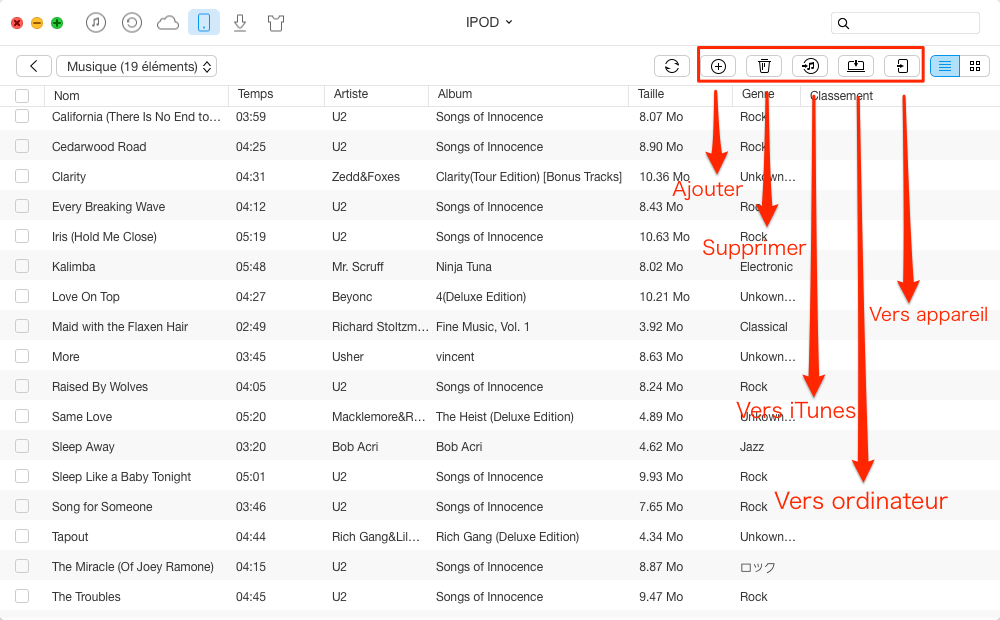The width and height of the screenshot is (1000, 620).
Task: Select the song Sleep Like a Baby Tonight
Action: click(121, 476)
